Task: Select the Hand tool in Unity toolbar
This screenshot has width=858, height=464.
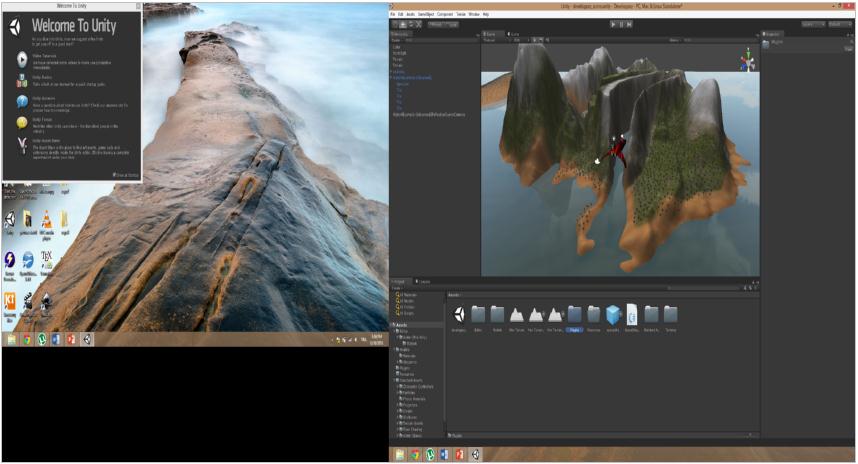Action: 395,24
